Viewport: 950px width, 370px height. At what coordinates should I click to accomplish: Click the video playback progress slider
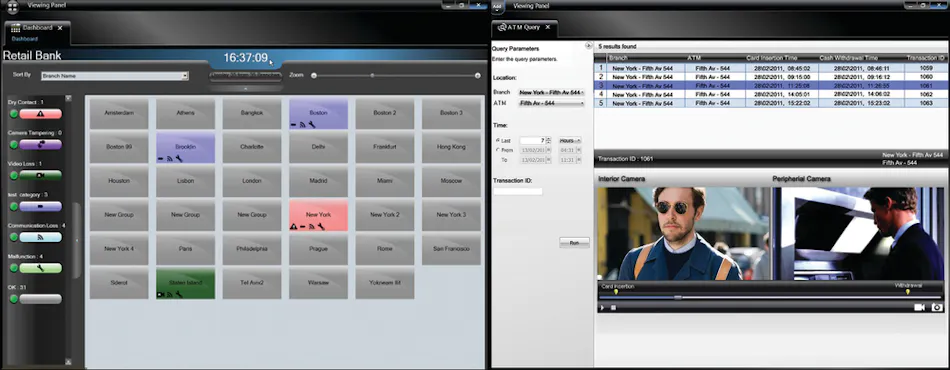[771, 297]
